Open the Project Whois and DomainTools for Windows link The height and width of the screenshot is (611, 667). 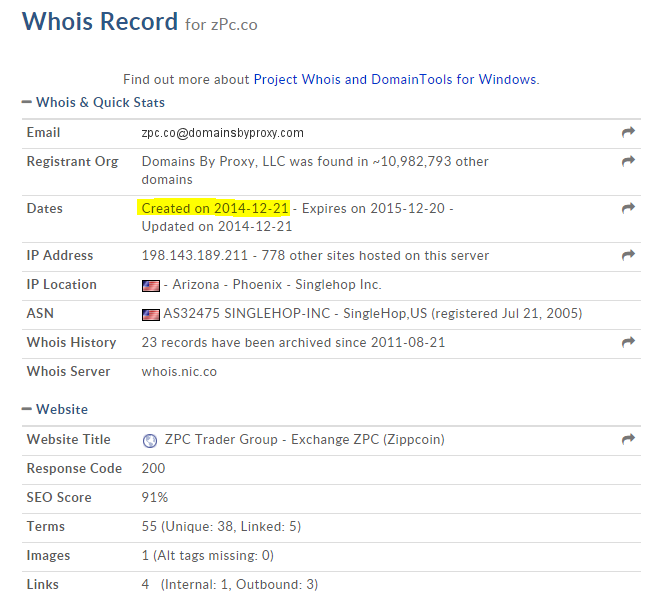tap(396, 80)
